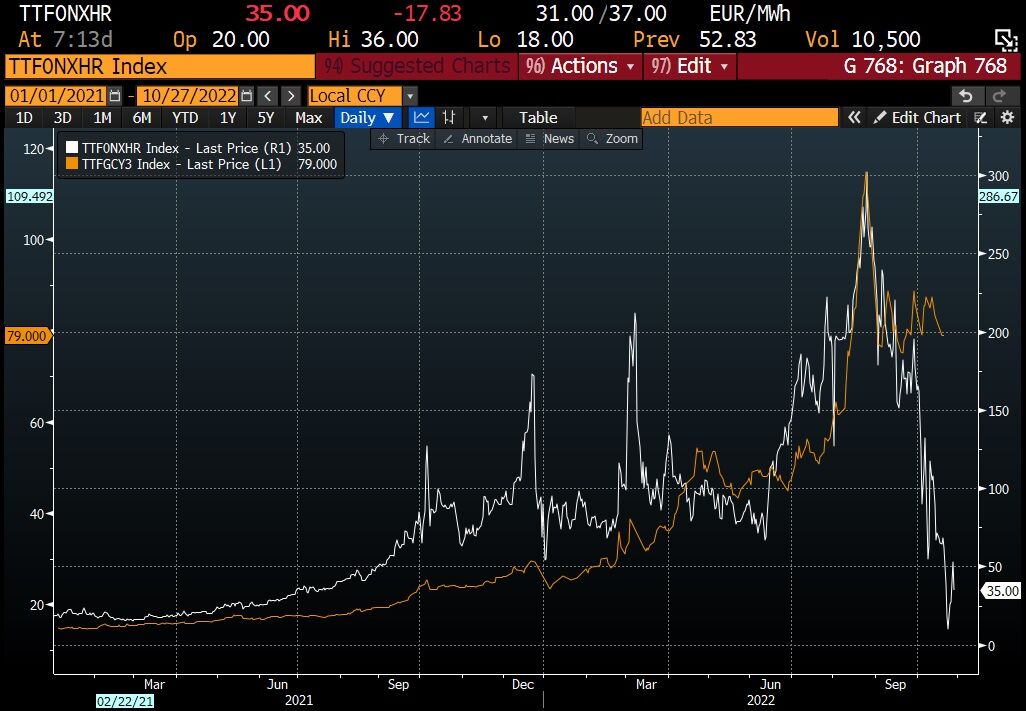
Task: Click the bid/ask 31.00 /37.00 quote
Action: [x=601, y=13]
